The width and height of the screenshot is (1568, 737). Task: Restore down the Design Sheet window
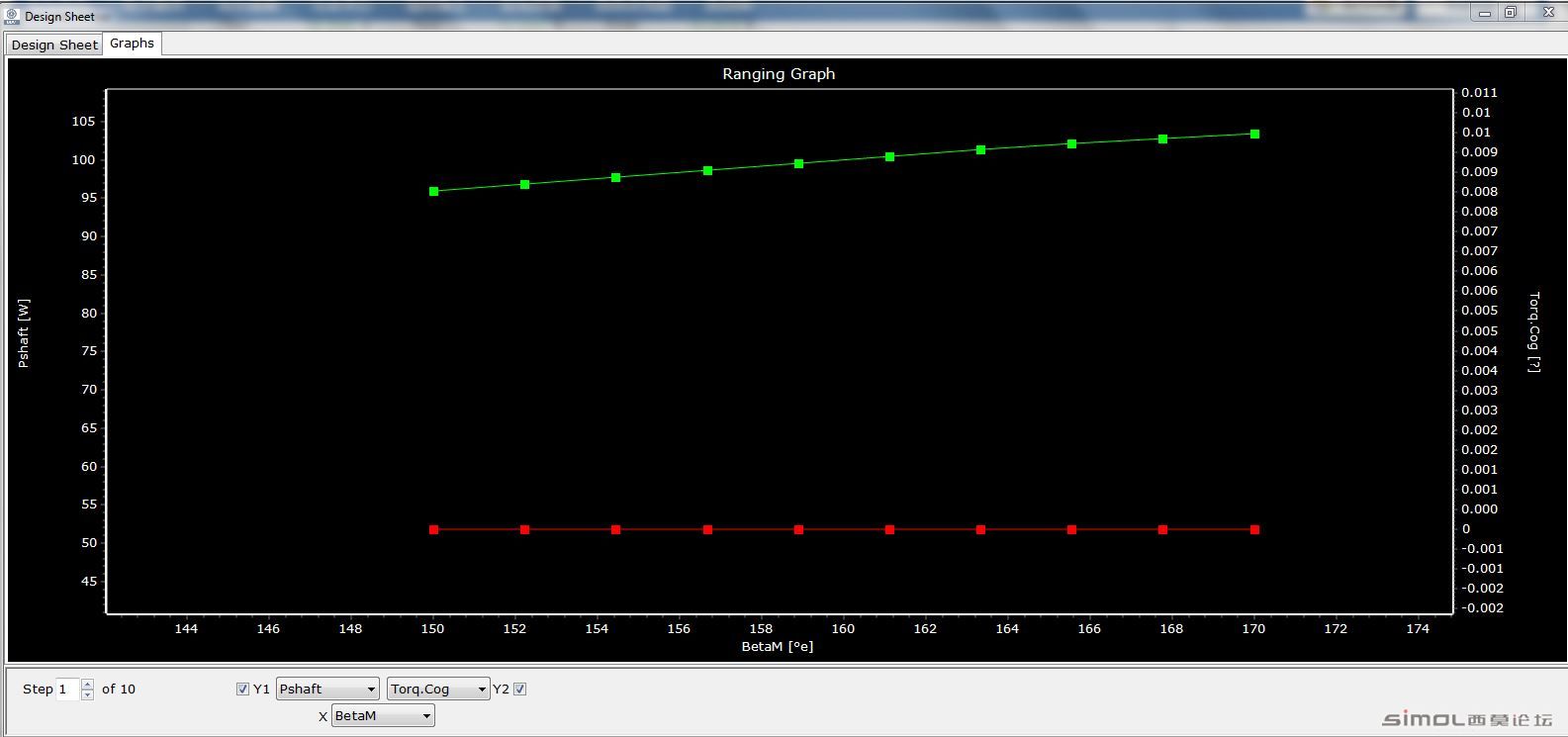coord(1511,13)
